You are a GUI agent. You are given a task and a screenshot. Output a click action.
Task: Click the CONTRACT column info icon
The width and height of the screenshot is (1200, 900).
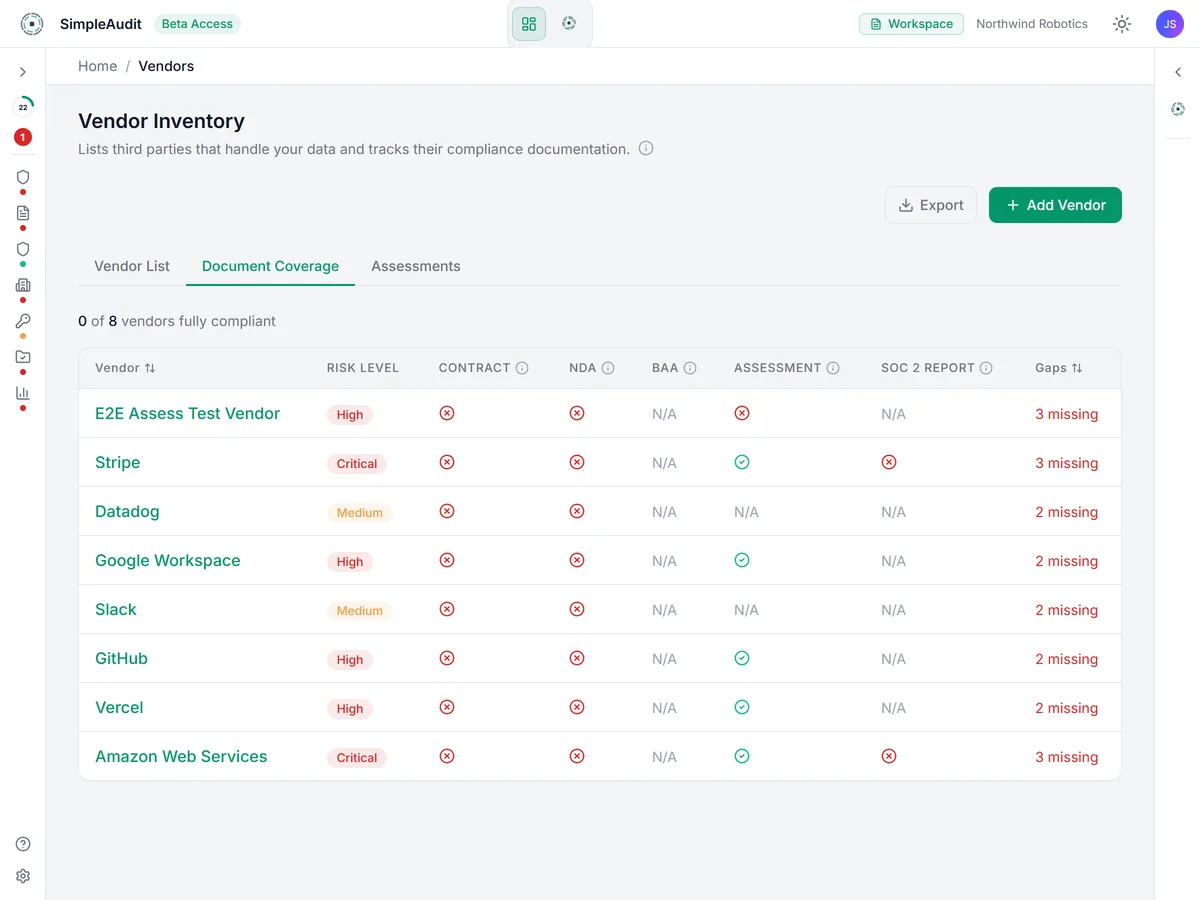pos(522,368)
